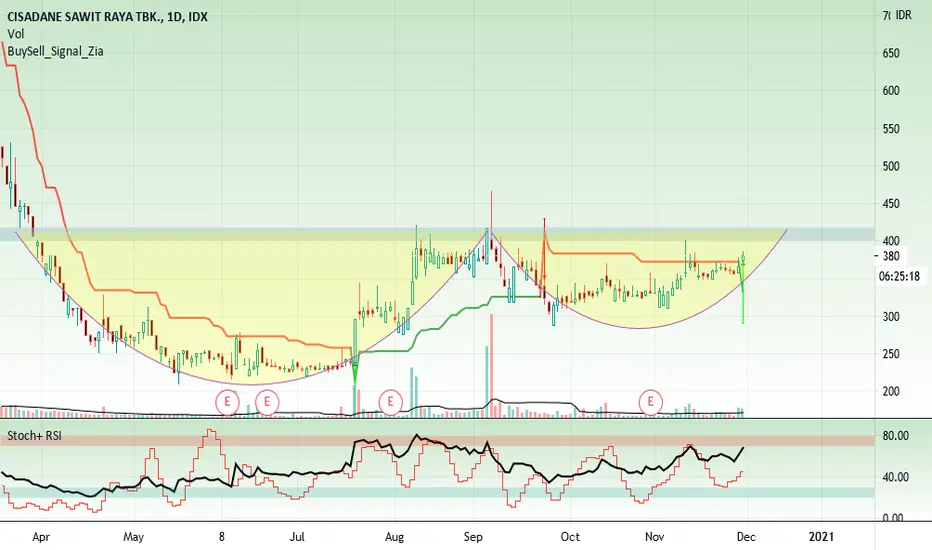Image resolution: width=932 pixels, height=550 pixels.
Task: Click the bar countdown timer 06:25:18
Action: coord(899,276)
